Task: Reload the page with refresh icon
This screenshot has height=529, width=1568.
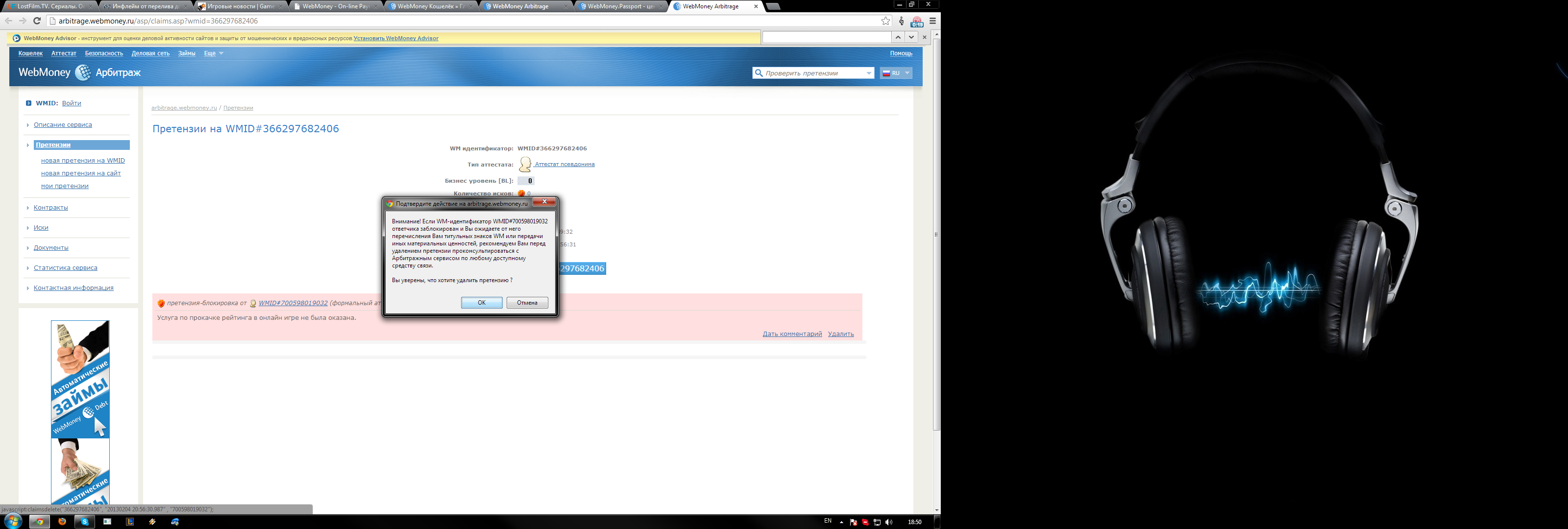Action: coord(37,21)
